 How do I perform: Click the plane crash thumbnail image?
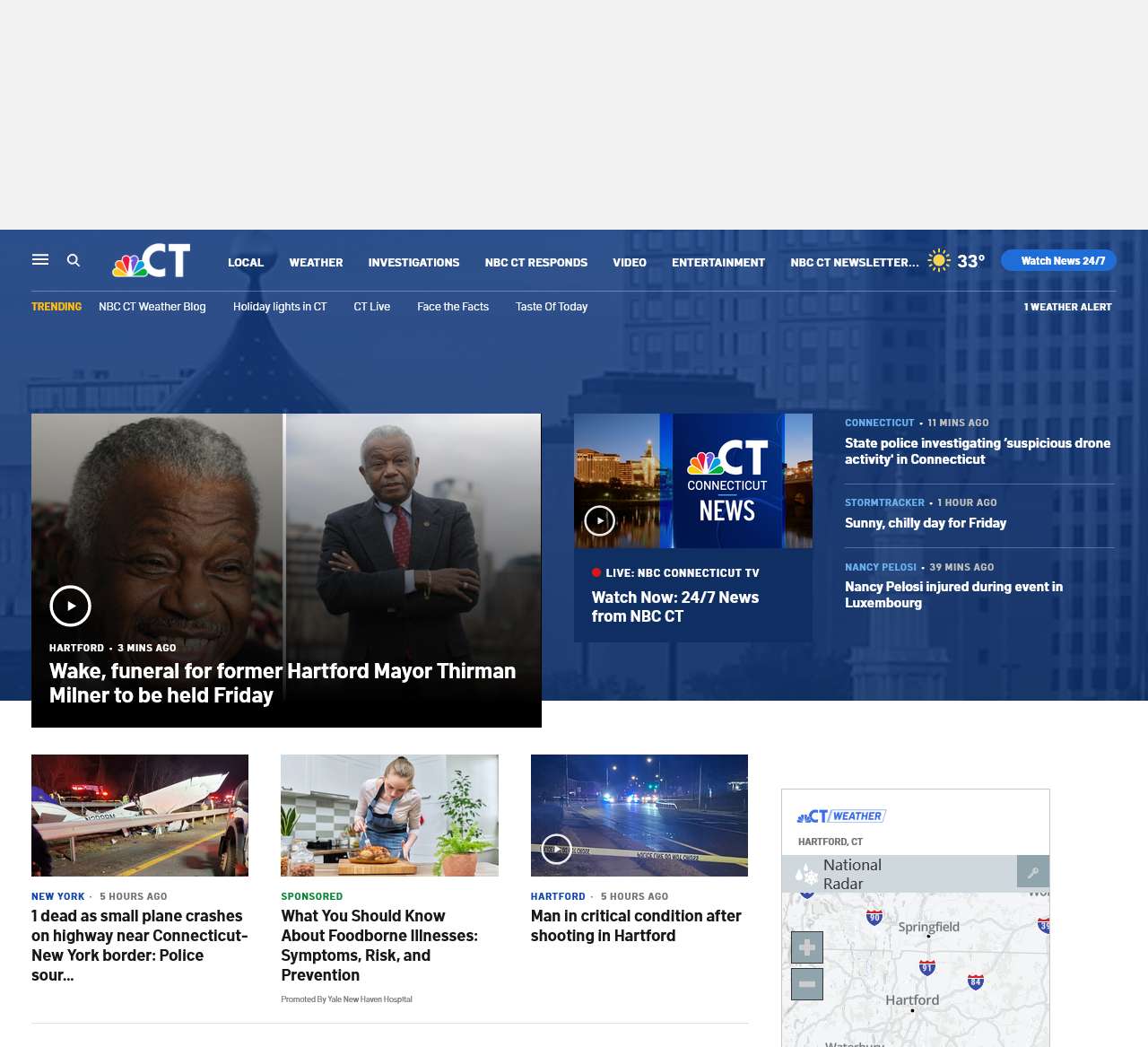click(140, 816)
